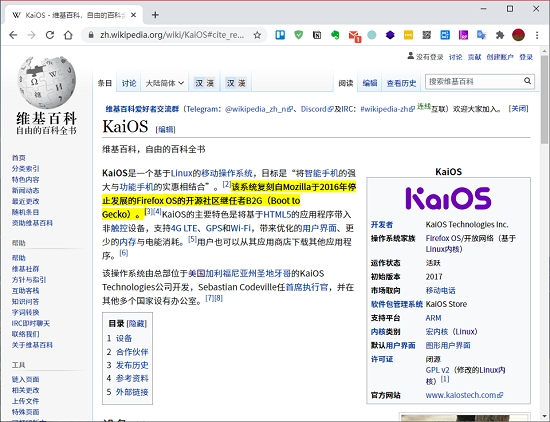
Task: Open 维基社群 in the sidebar
Action: [25, 269]
